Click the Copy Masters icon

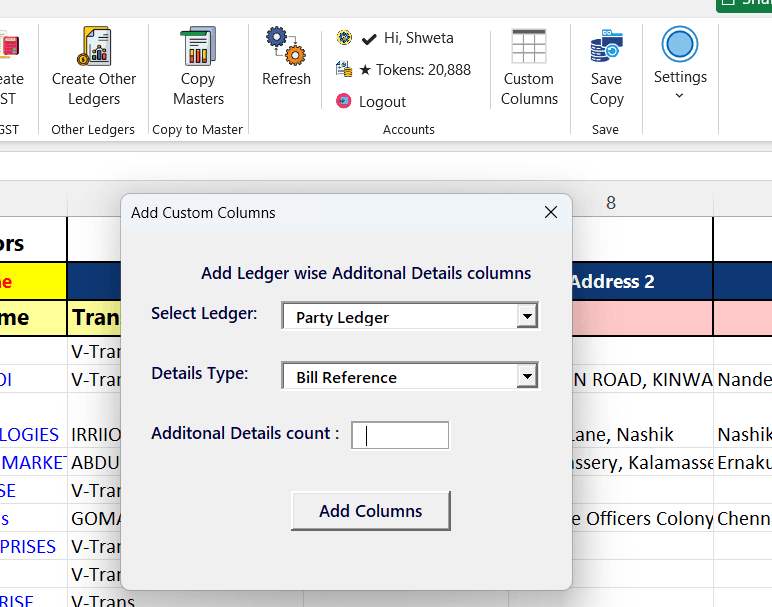click(x=198, y=47)
